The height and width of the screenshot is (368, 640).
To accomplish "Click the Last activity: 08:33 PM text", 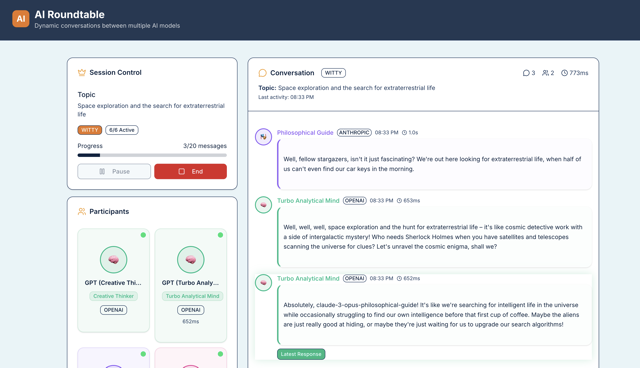I will pyautogui.click(x=286, y=97).
